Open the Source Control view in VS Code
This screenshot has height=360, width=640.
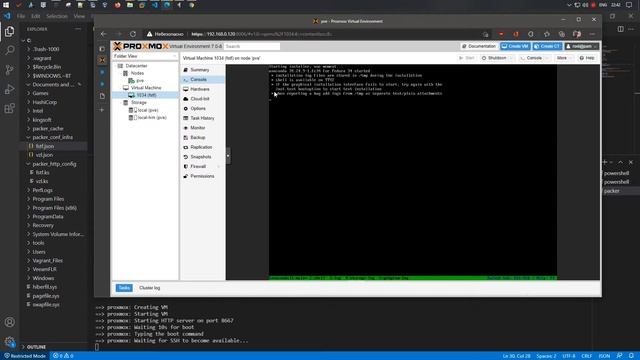[x=9, y=70]
